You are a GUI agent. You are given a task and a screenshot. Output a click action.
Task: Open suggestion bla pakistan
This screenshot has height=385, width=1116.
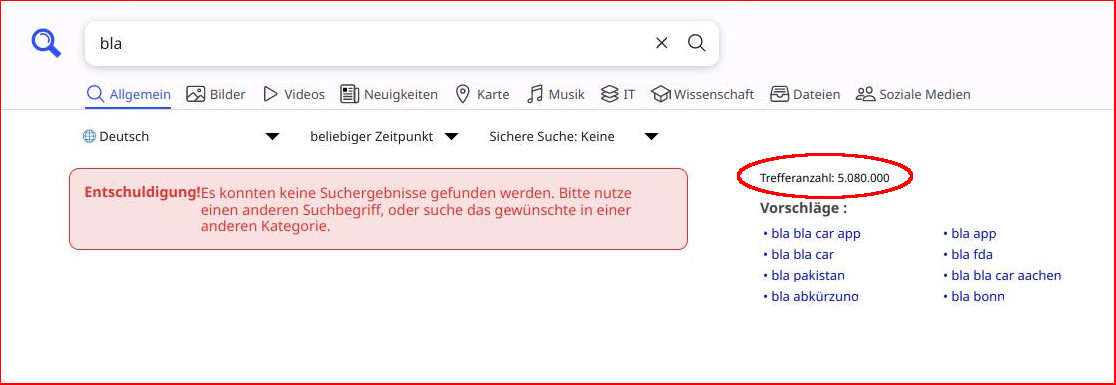[808, 275]
